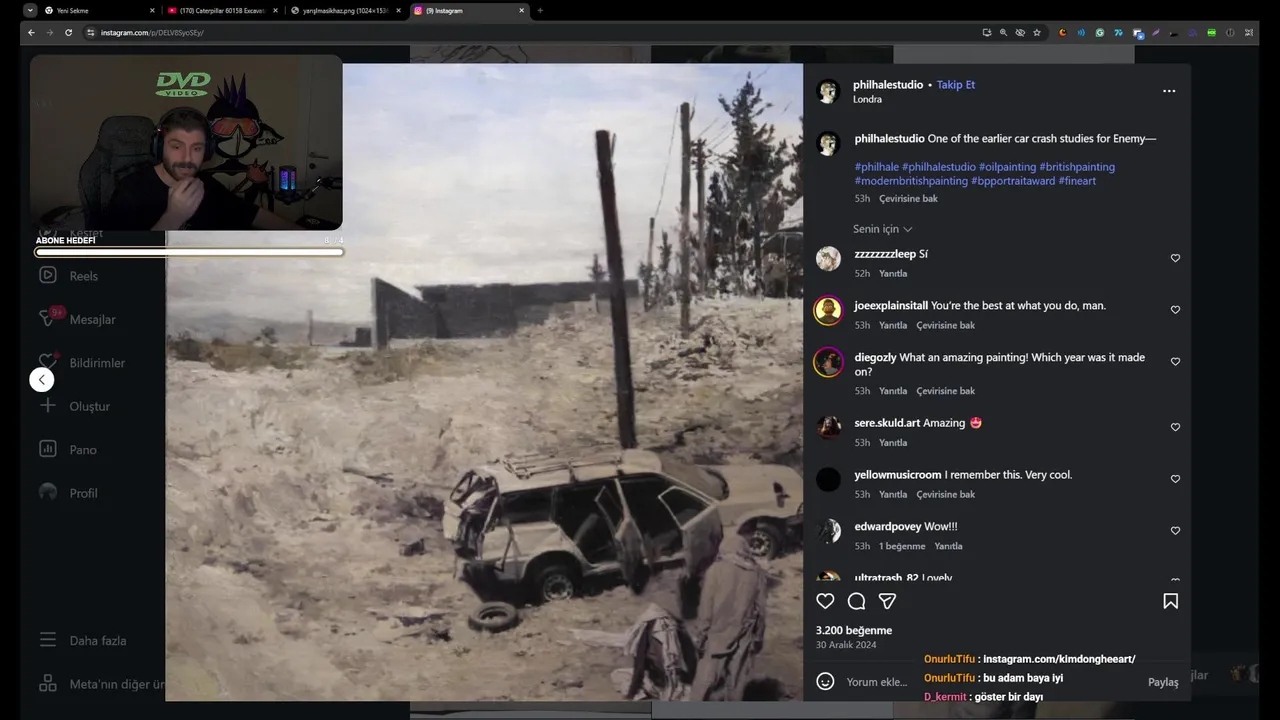The height and width of the screenshot is (720, 1280).
Task: Reload the Instagram page
Action: click(68, 32)
